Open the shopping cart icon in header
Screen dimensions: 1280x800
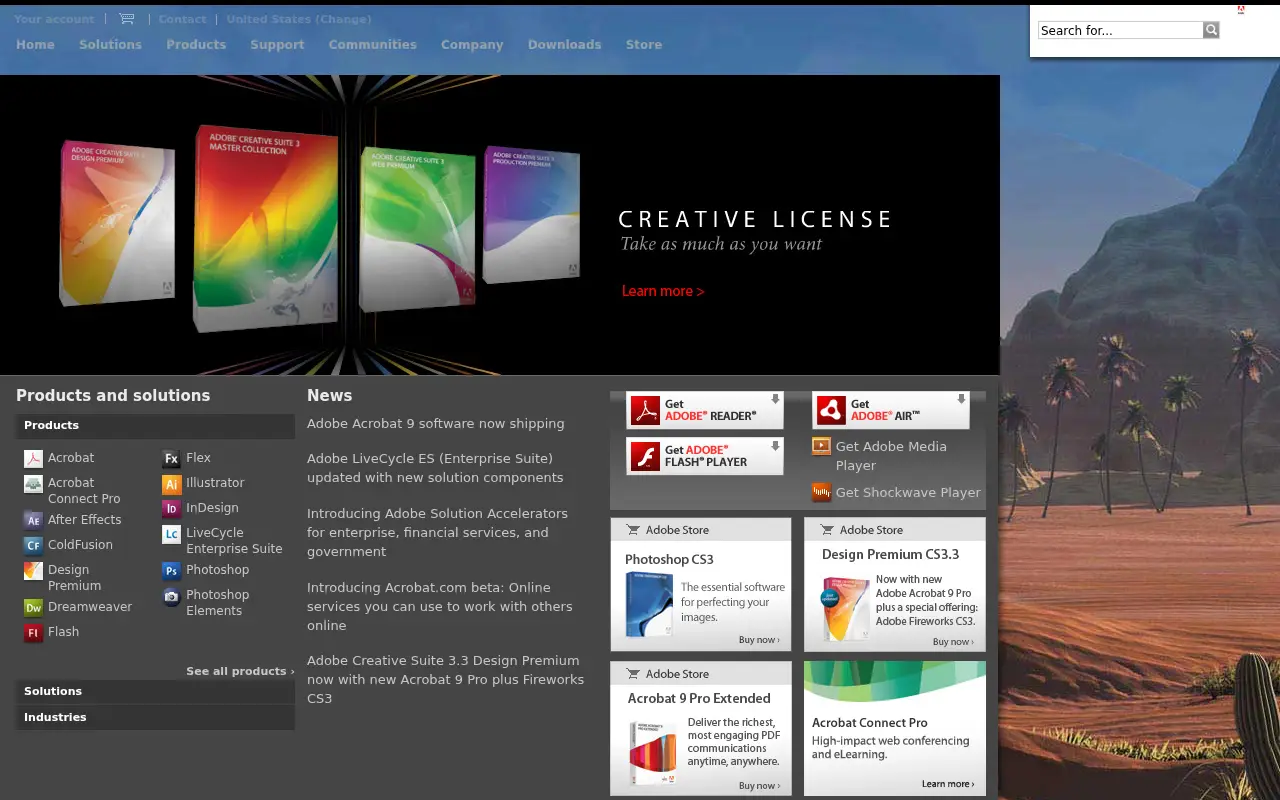(x=126, y=18)
